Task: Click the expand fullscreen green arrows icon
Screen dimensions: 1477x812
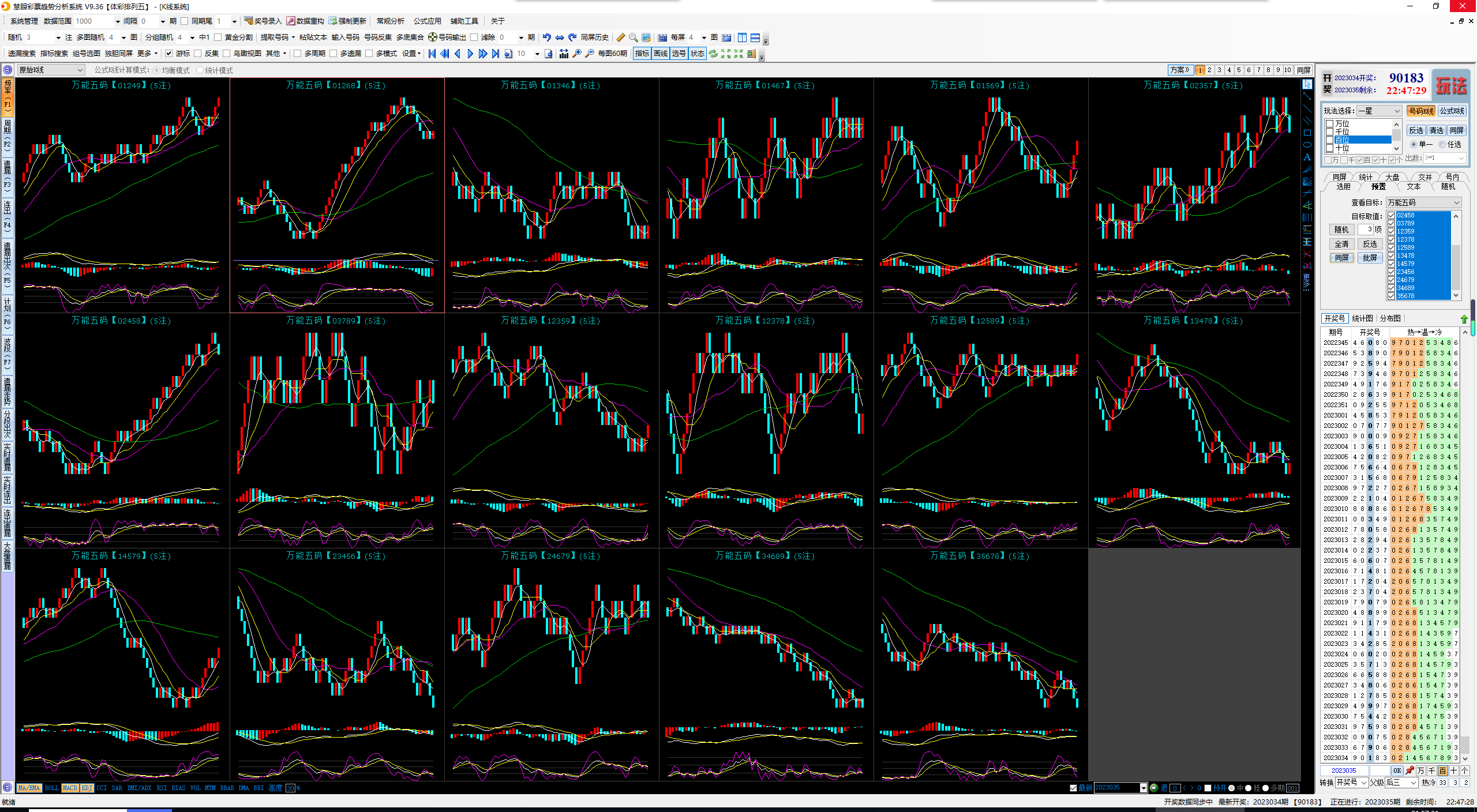Action: tap(726, 53)
